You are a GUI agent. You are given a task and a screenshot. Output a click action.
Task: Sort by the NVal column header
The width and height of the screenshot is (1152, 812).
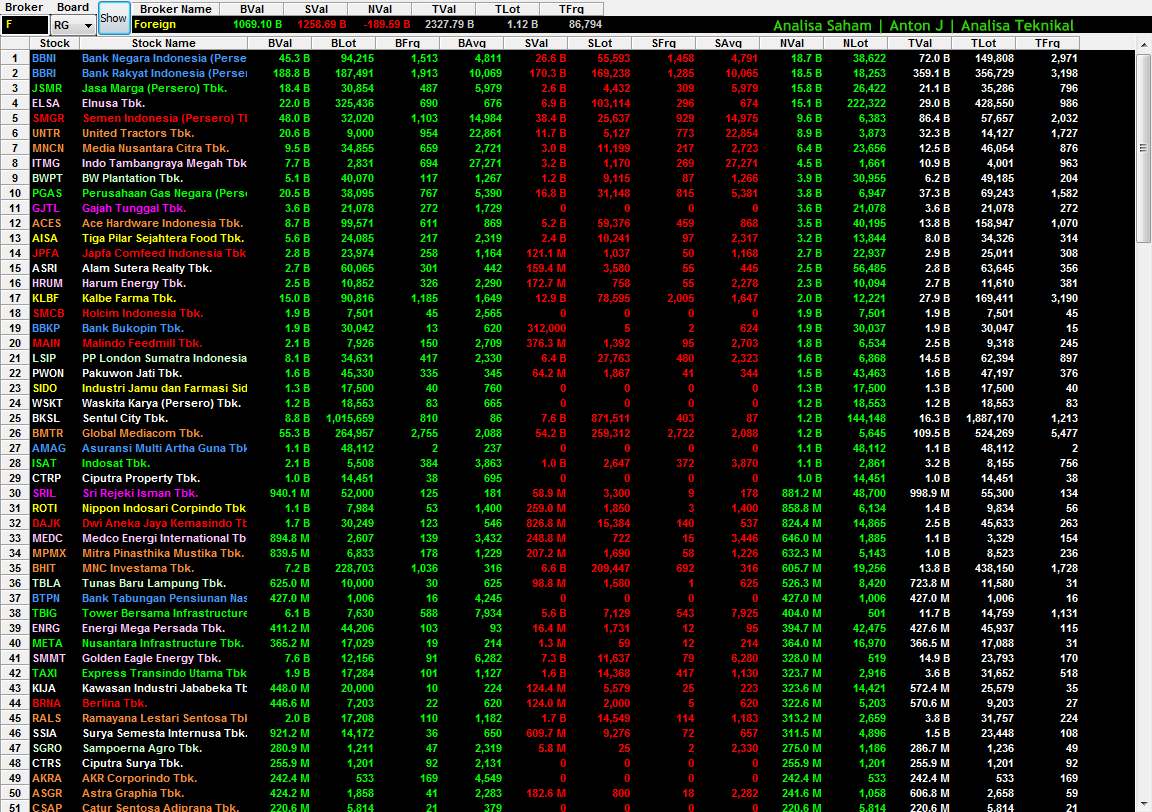tap(792, 43)
